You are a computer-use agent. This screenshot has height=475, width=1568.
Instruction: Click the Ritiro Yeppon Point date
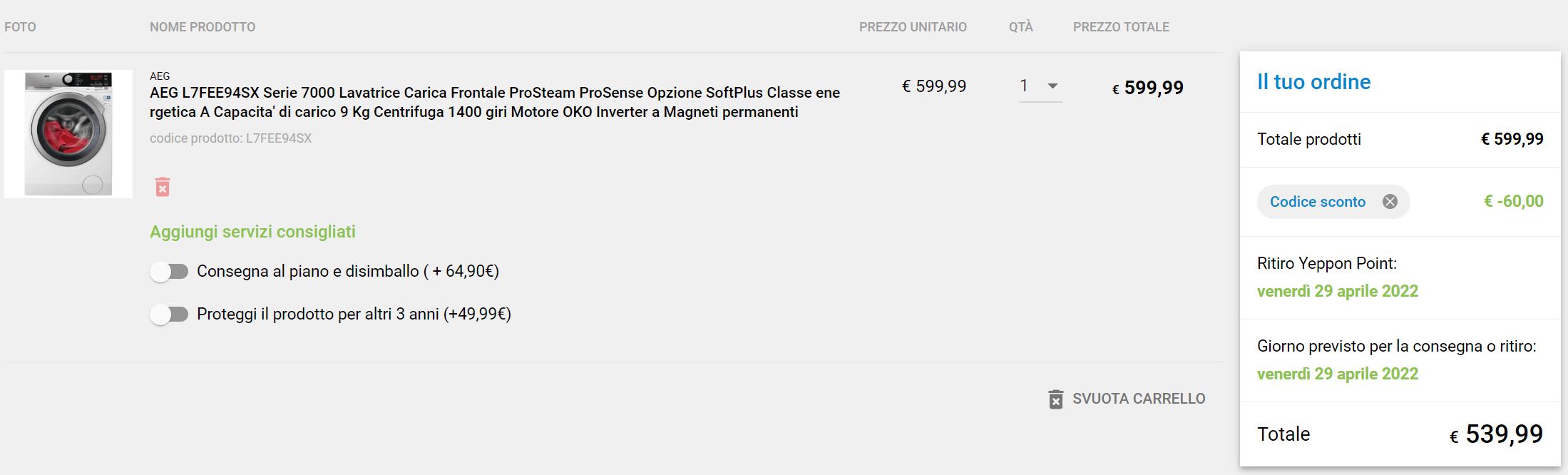click(1337, 291)
